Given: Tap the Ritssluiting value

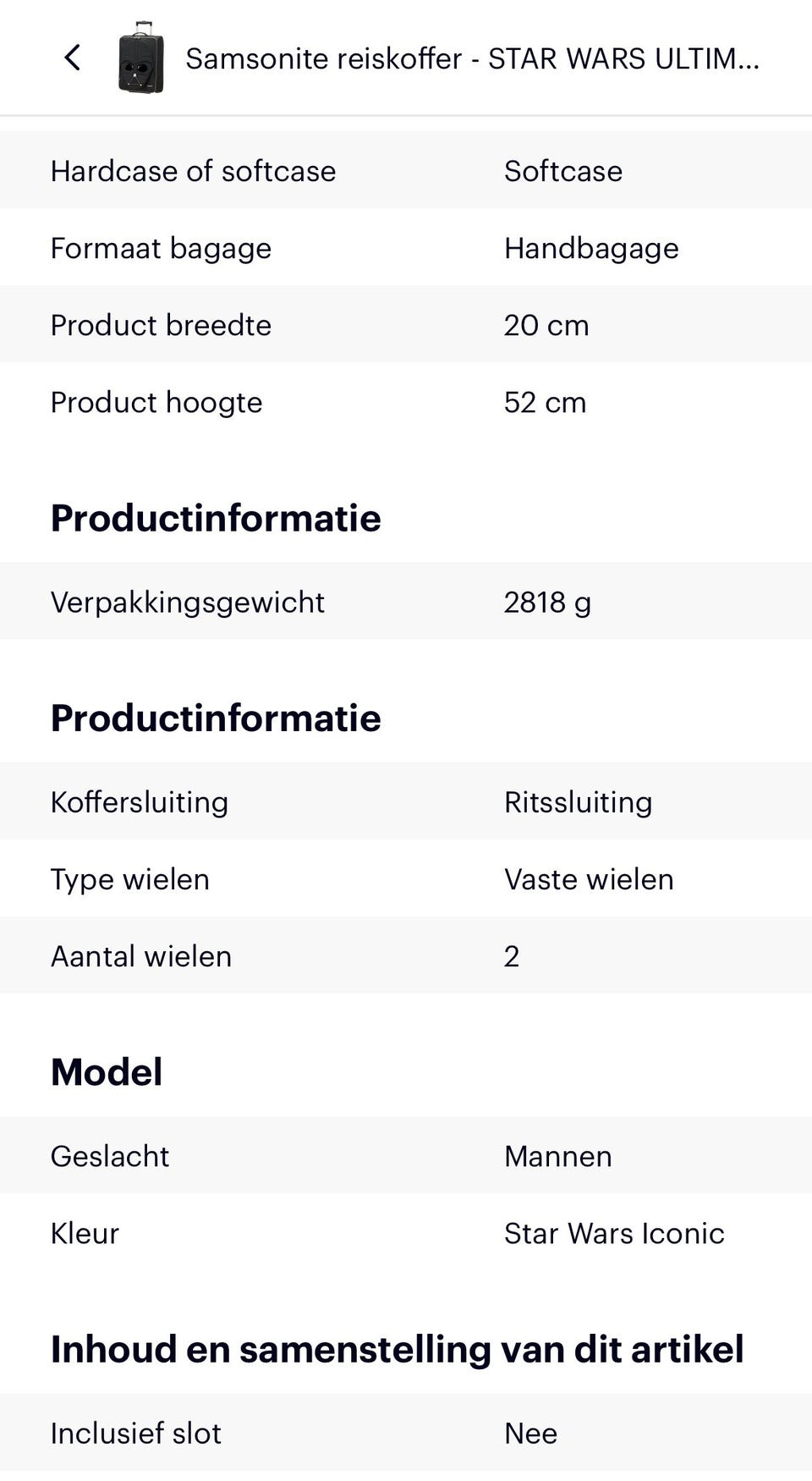Looking at the screenshot, I should coord(578,801).
